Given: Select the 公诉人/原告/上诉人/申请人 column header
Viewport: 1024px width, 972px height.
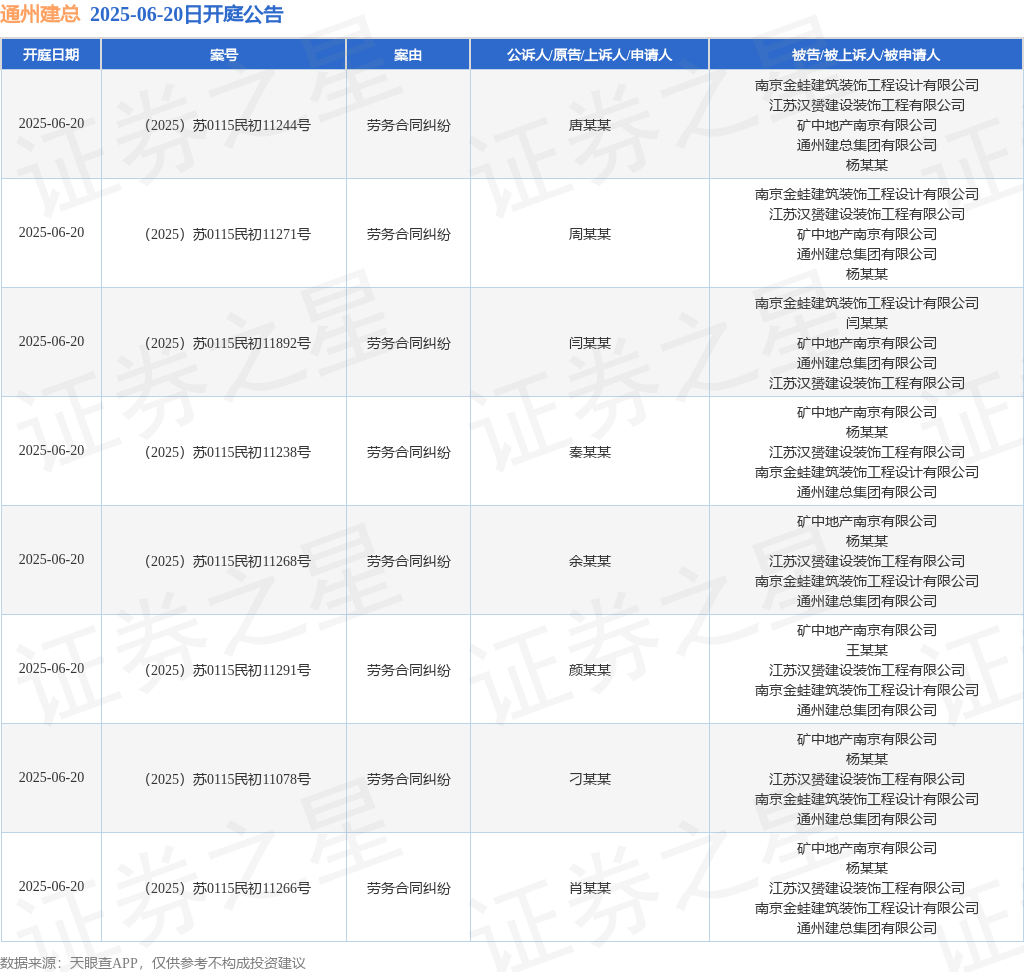Looking at the screenshot, I should pos(590,55).
